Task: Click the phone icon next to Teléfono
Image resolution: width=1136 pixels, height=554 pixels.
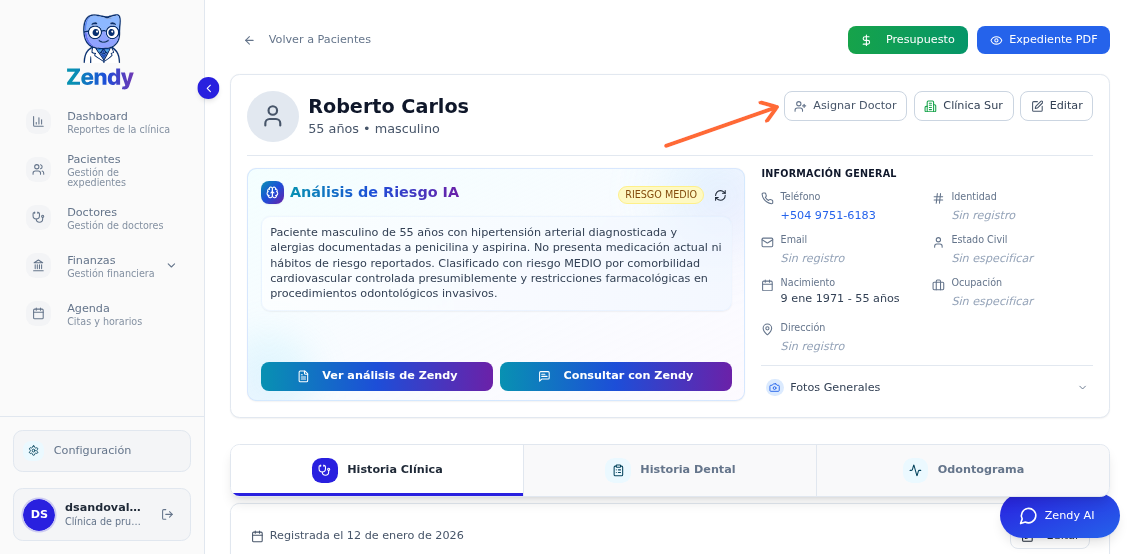Action: (x=767, y=198)
